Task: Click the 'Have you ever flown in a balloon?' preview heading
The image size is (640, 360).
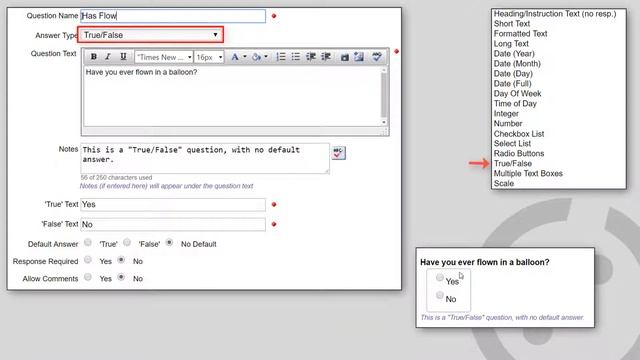Action: (x=484, y=262)
